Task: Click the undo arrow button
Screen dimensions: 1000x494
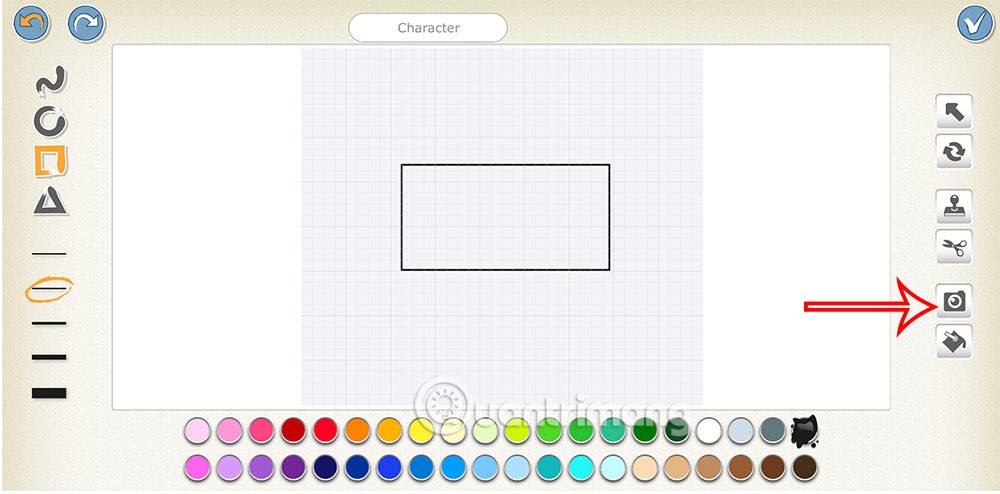Action: coord(32,23)
